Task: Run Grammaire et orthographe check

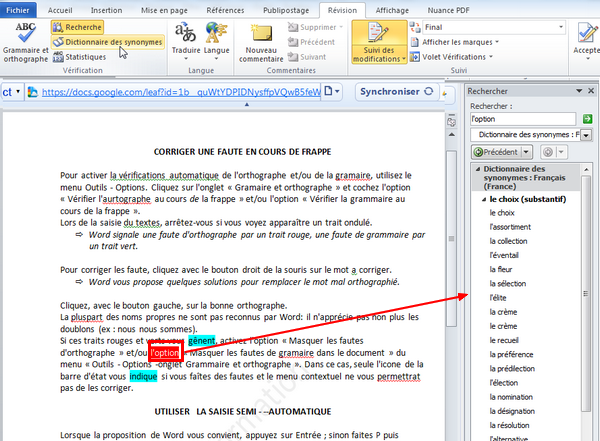Action: (25, 42)
